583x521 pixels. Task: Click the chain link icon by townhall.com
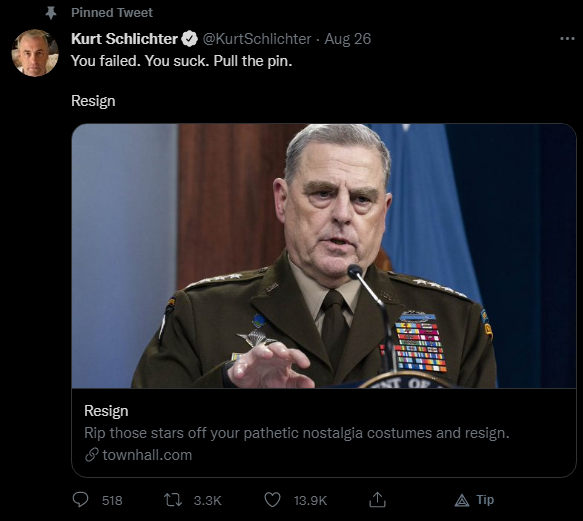pos(91,455)
